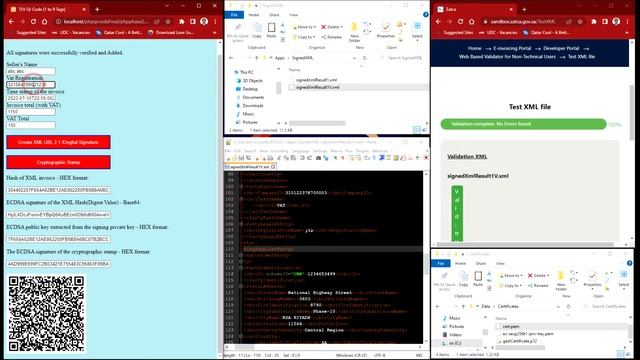This screenshot has width=640, height=360.
Task: Open a new tab in the left browser
Action: click(x=97, y=9)
